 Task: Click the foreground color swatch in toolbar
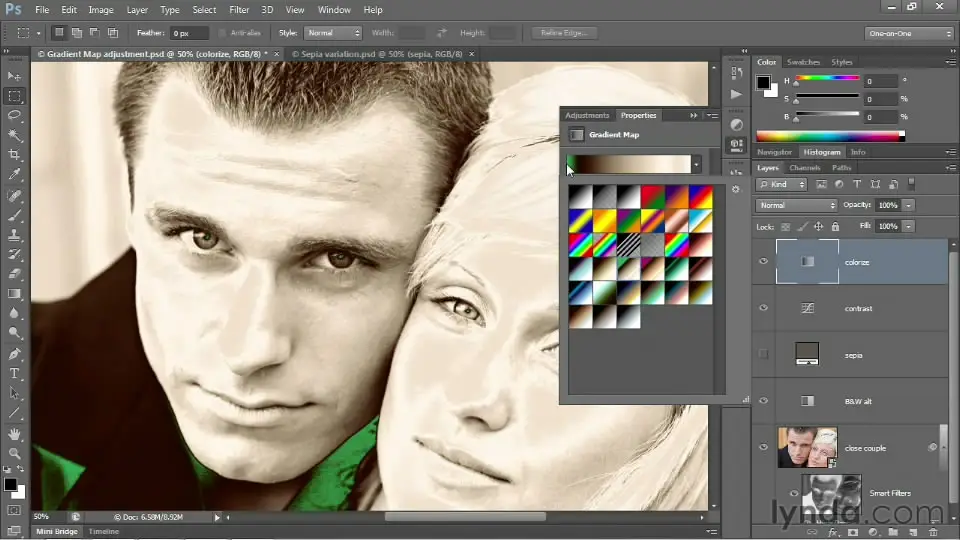(x=11, y=485)
